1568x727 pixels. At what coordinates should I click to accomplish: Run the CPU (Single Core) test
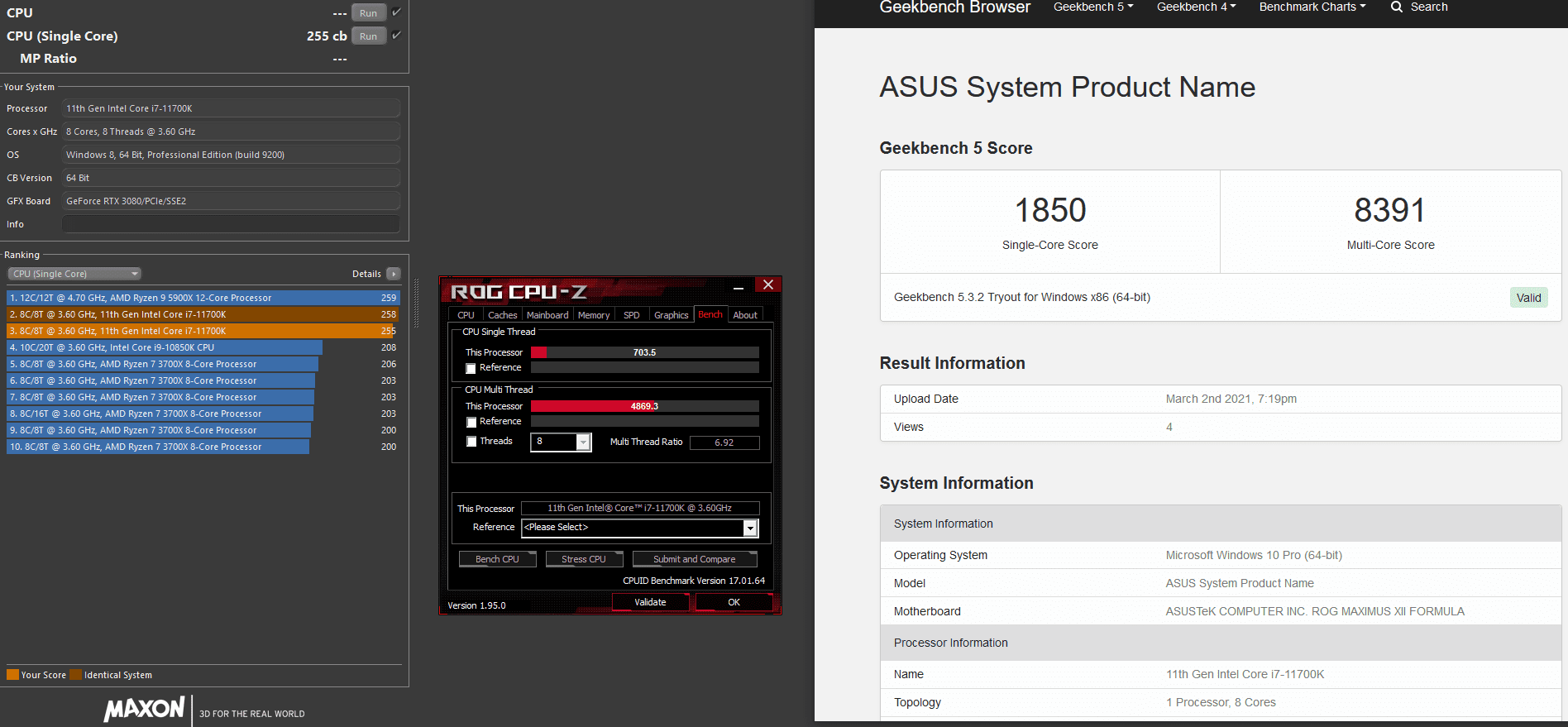click(x=369, y=36)
